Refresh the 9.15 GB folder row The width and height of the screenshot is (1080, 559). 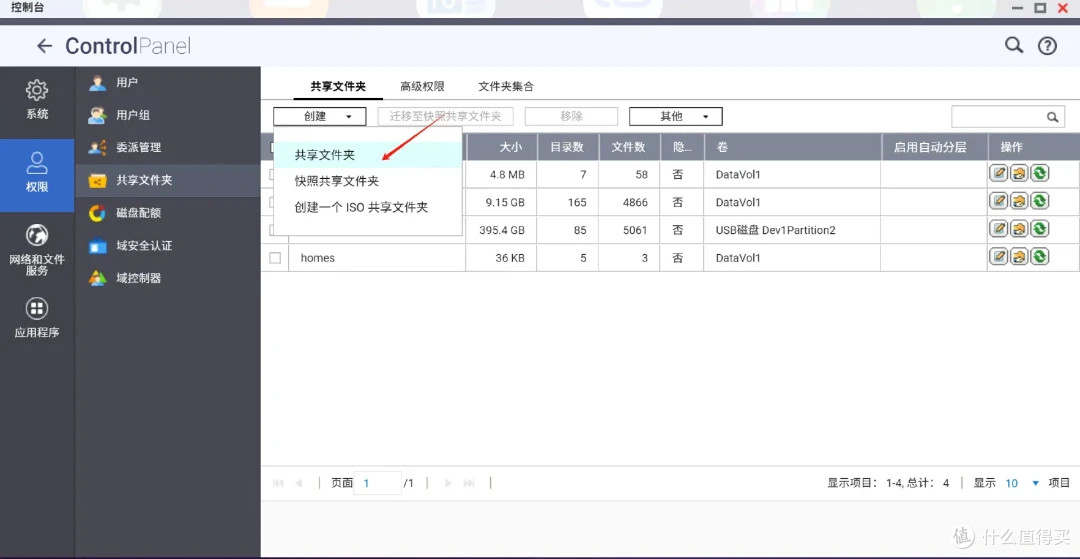pos(1039,201)
